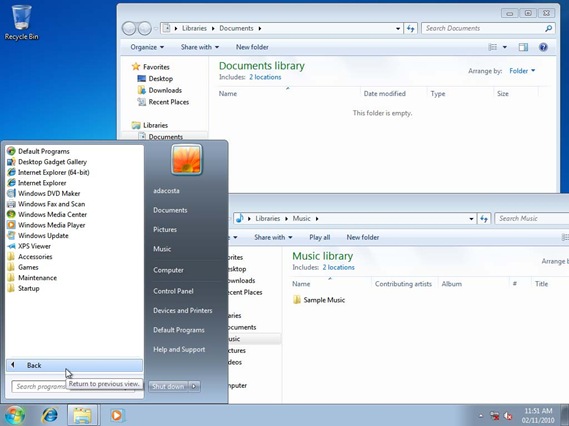569x426 pixels.
Task: Click 2 locations link in Music library
Action: [338, 267]
